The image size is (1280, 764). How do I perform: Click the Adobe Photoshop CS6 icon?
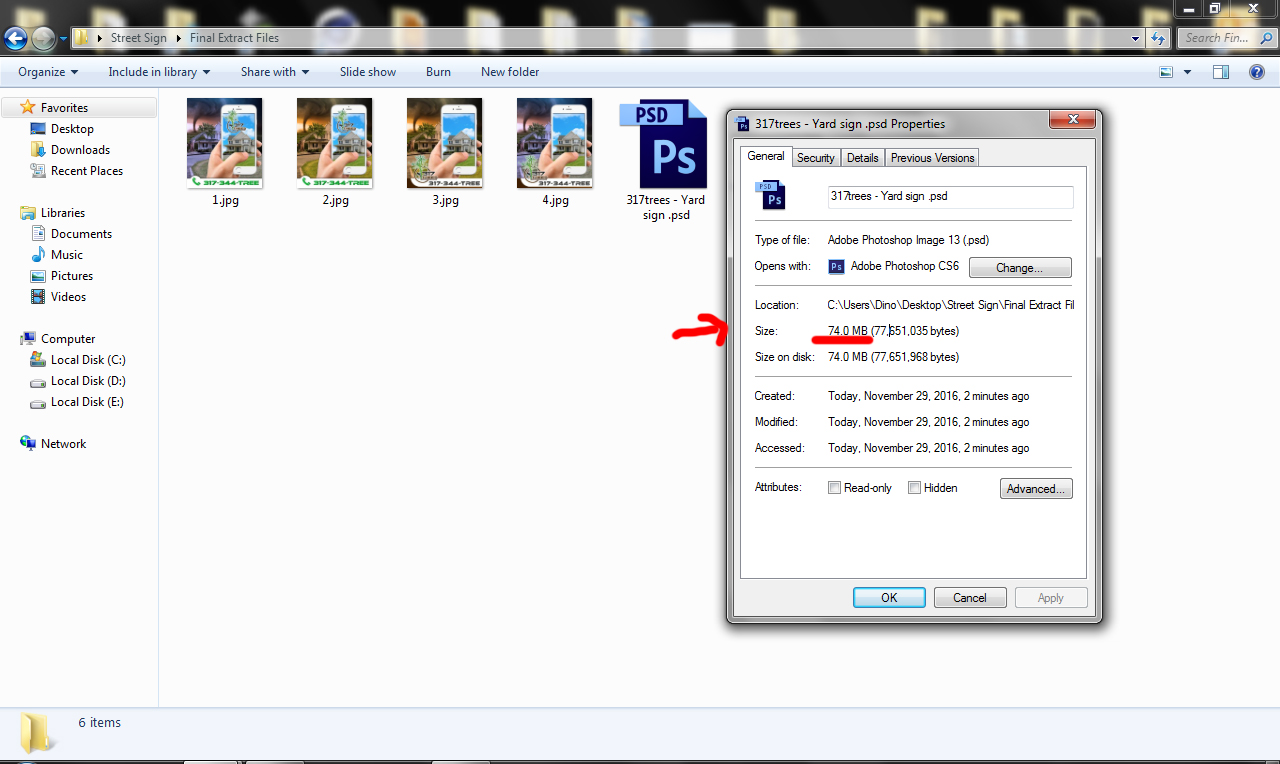point(837,267)
